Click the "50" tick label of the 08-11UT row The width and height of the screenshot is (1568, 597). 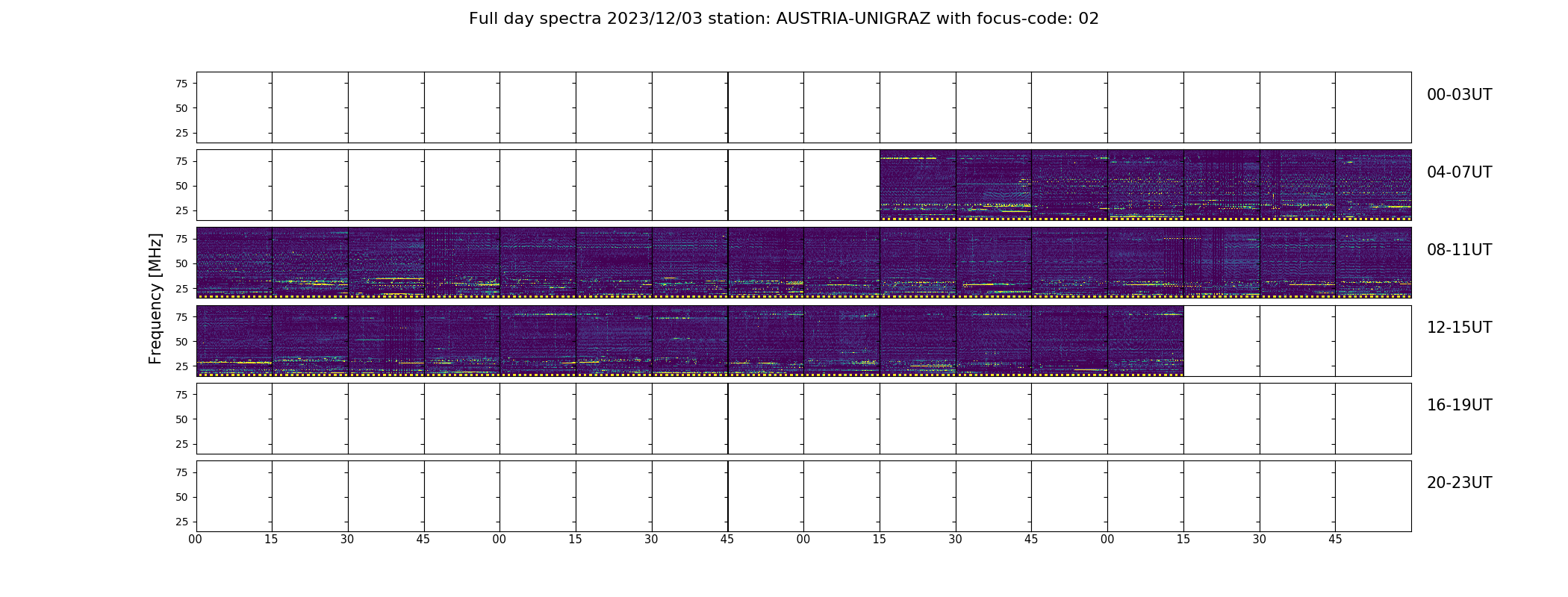(181, 263)
